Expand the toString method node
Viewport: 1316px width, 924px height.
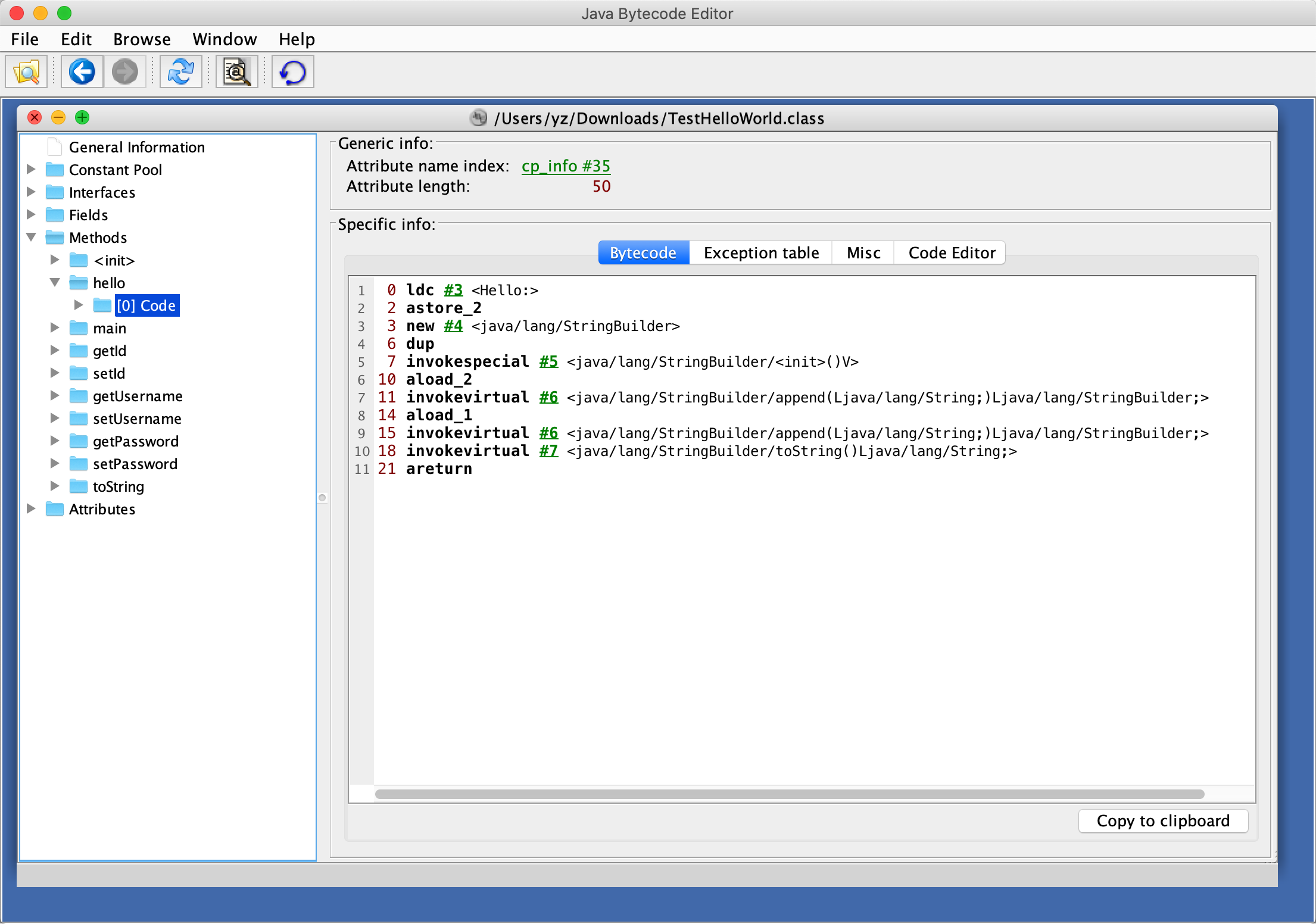click(x=55, y=486)
